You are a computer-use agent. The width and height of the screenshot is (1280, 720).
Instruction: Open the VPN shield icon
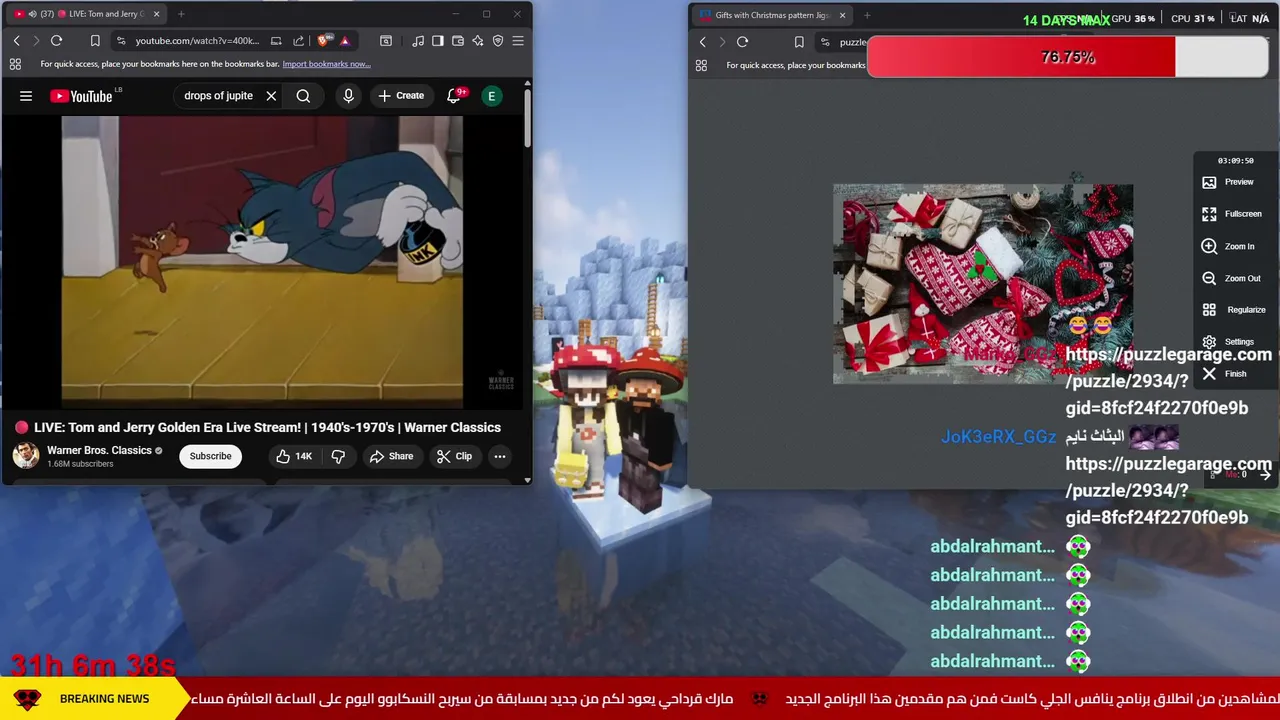pyautogui.click(x=498, y=41)
